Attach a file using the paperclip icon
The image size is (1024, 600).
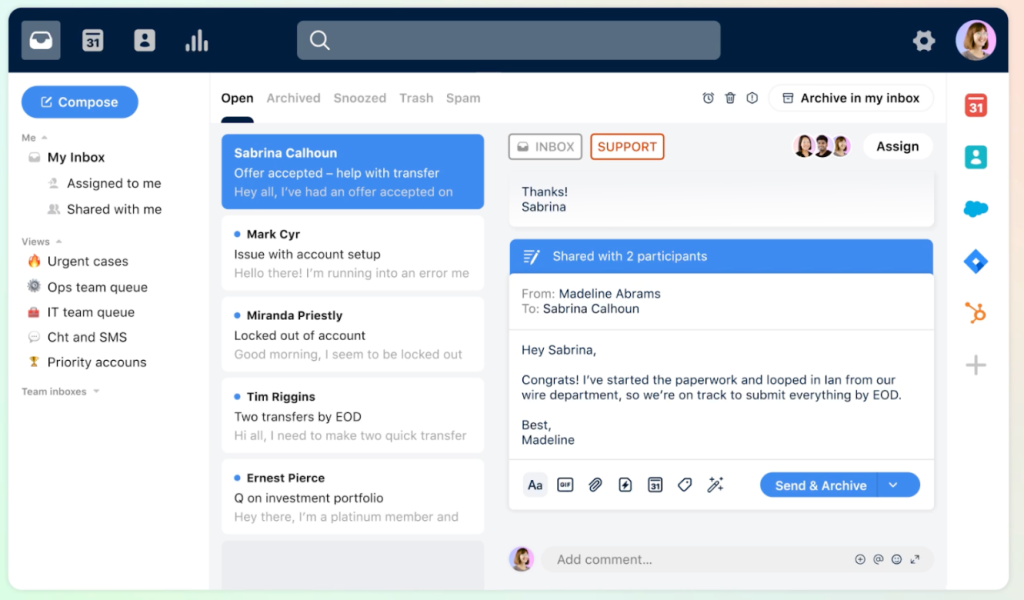595,484
